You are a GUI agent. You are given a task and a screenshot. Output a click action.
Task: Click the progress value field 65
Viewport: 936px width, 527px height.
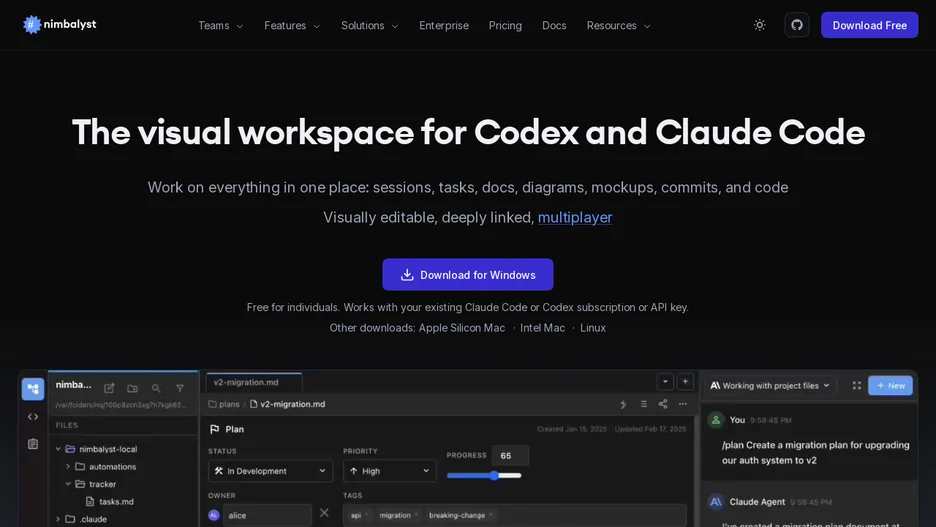pyautogui.click(x=510, y=455)
